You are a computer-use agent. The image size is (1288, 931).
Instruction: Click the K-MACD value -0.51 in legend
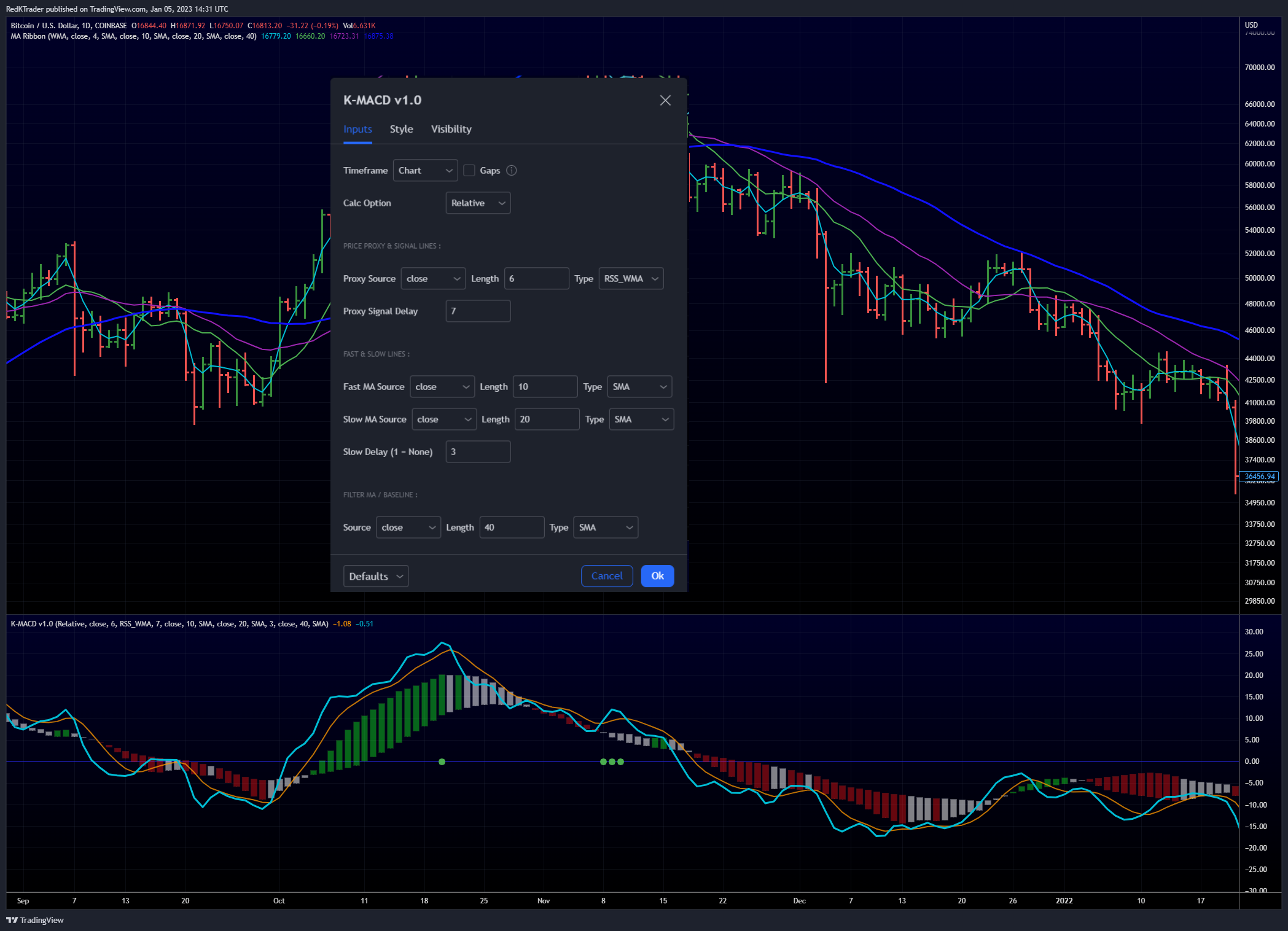(364, 623)
